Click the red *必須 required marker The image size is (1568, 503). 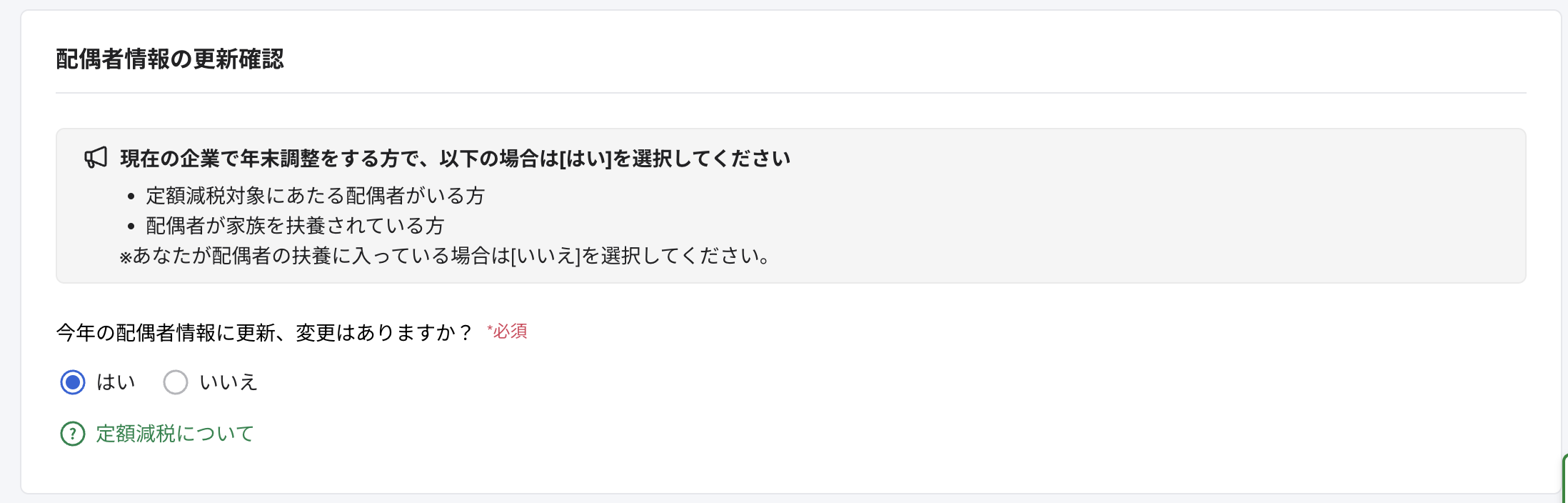(x=507, y=331)
